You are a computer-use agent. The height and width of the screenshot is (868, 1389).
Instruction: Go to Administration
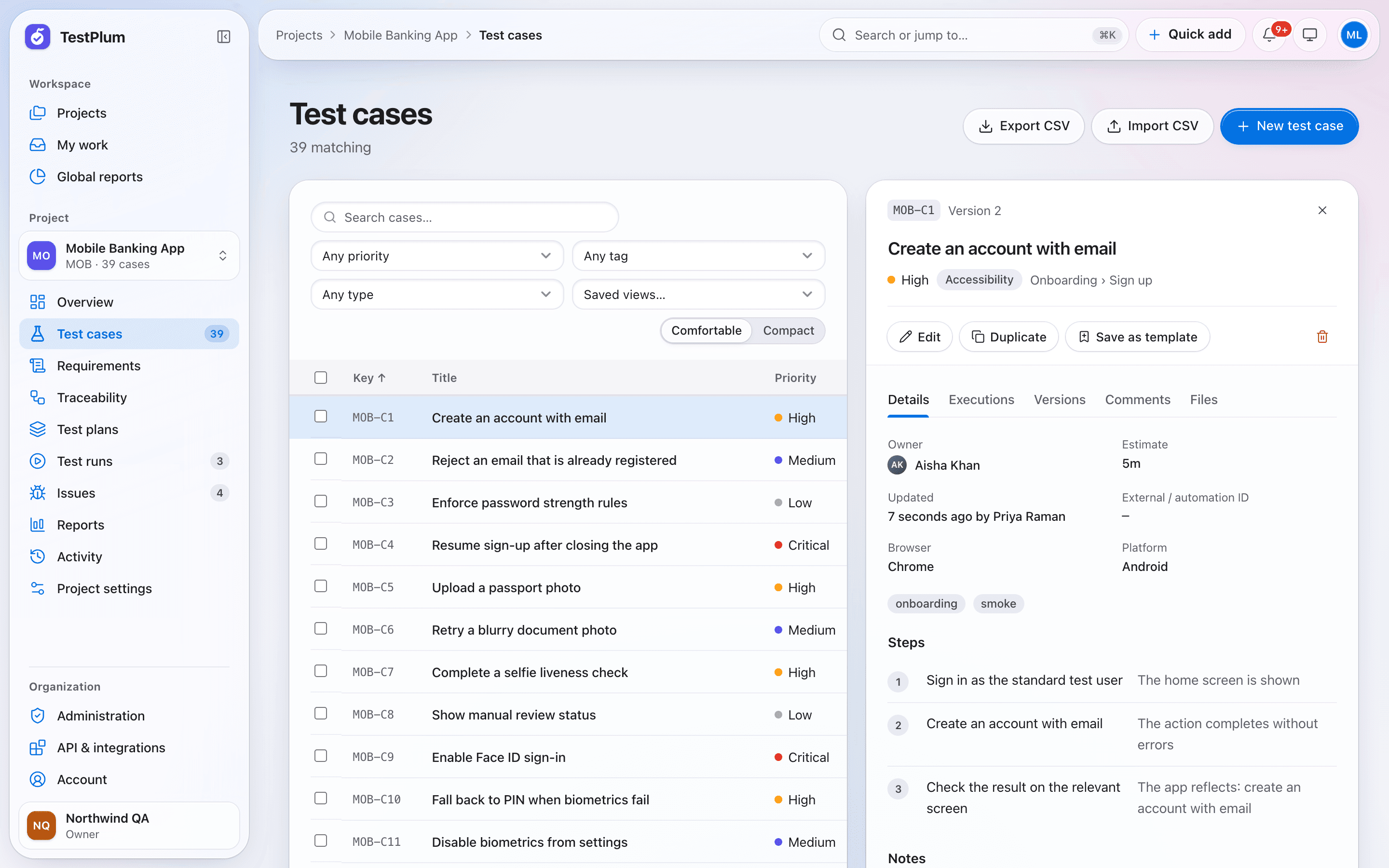tap(129, 716)
